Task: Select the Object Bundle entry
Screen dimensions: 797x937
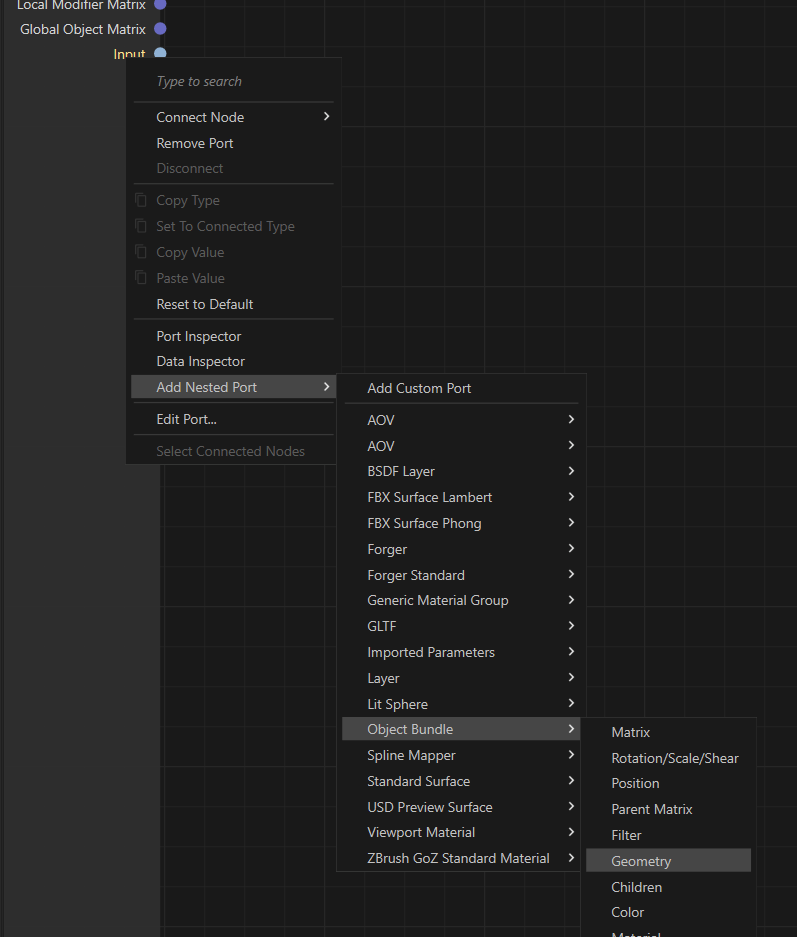Action: click(x=461, y=730)
